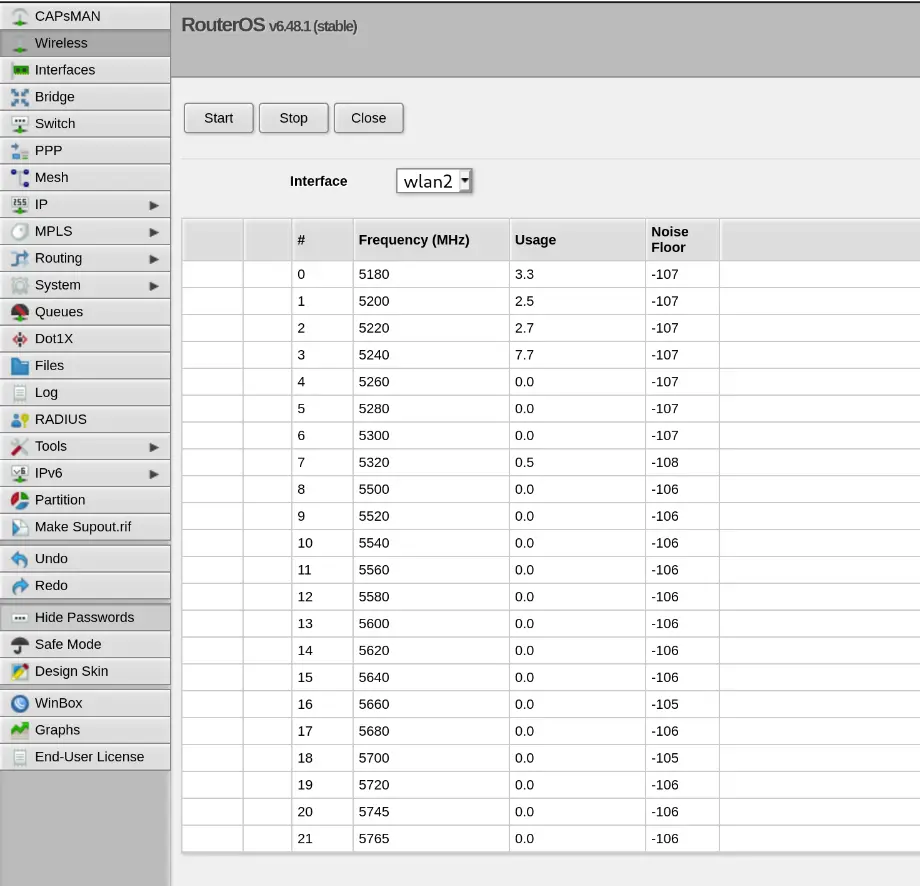The height and width of the screenshot is (886, 920).
Task: Click the Safe Mode umbrella icon
Action: click(x=20, y=645)
